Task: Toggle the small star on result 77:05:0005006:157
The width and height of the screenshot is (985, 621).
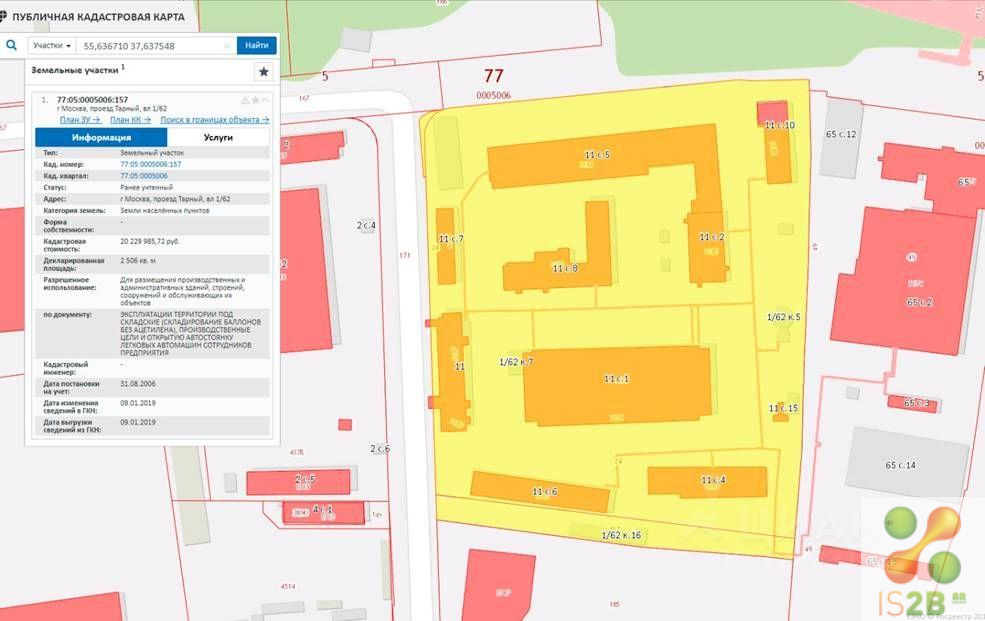Action: [255, 100]
